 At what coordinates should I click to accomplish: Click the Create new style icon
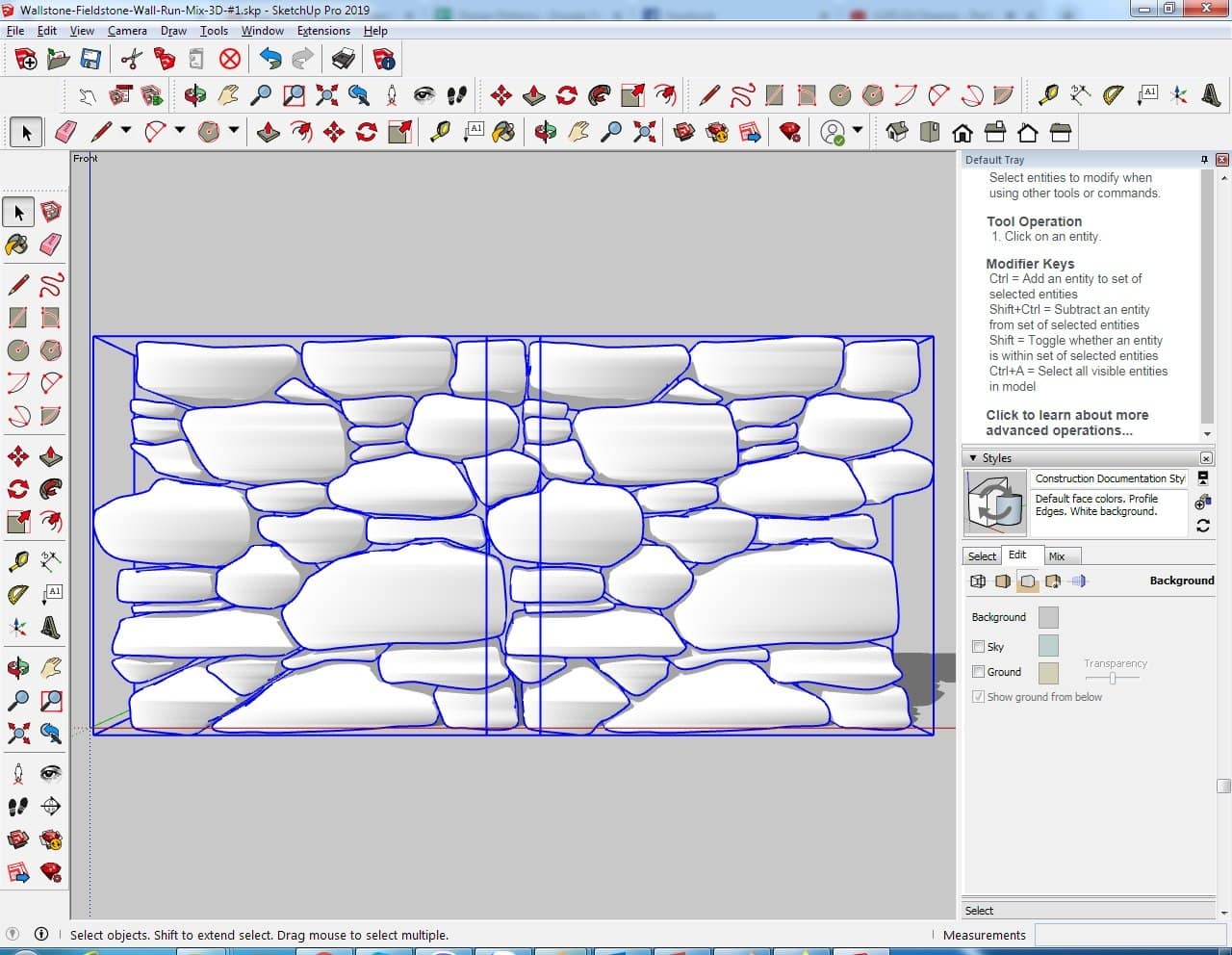[1202, 502]
